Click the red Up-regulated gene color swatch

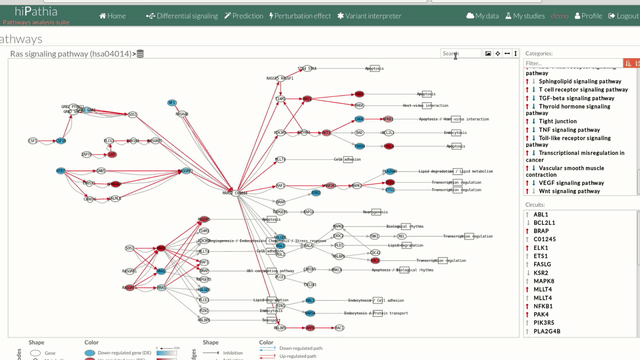click(x=89, y=359)
